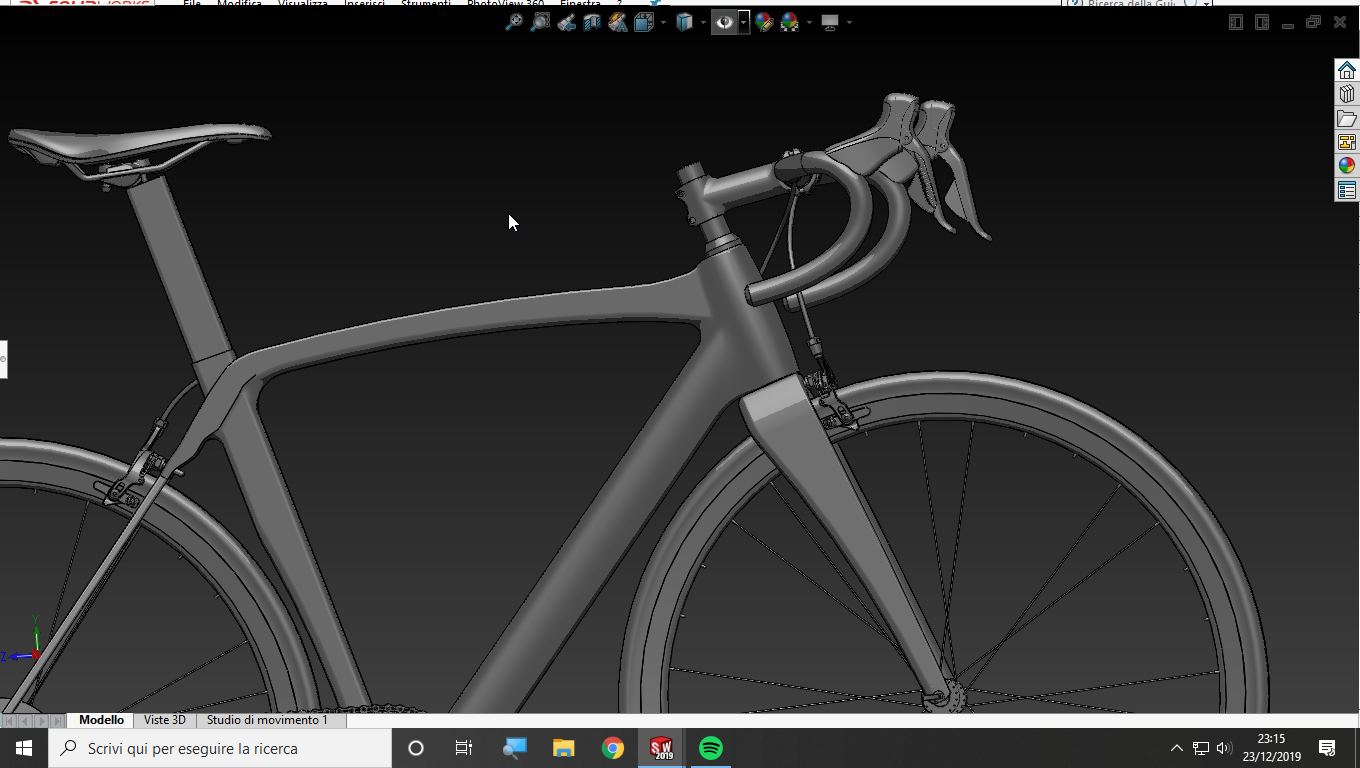
Task: Go back to the Previous View
Action: pos(566,22)
